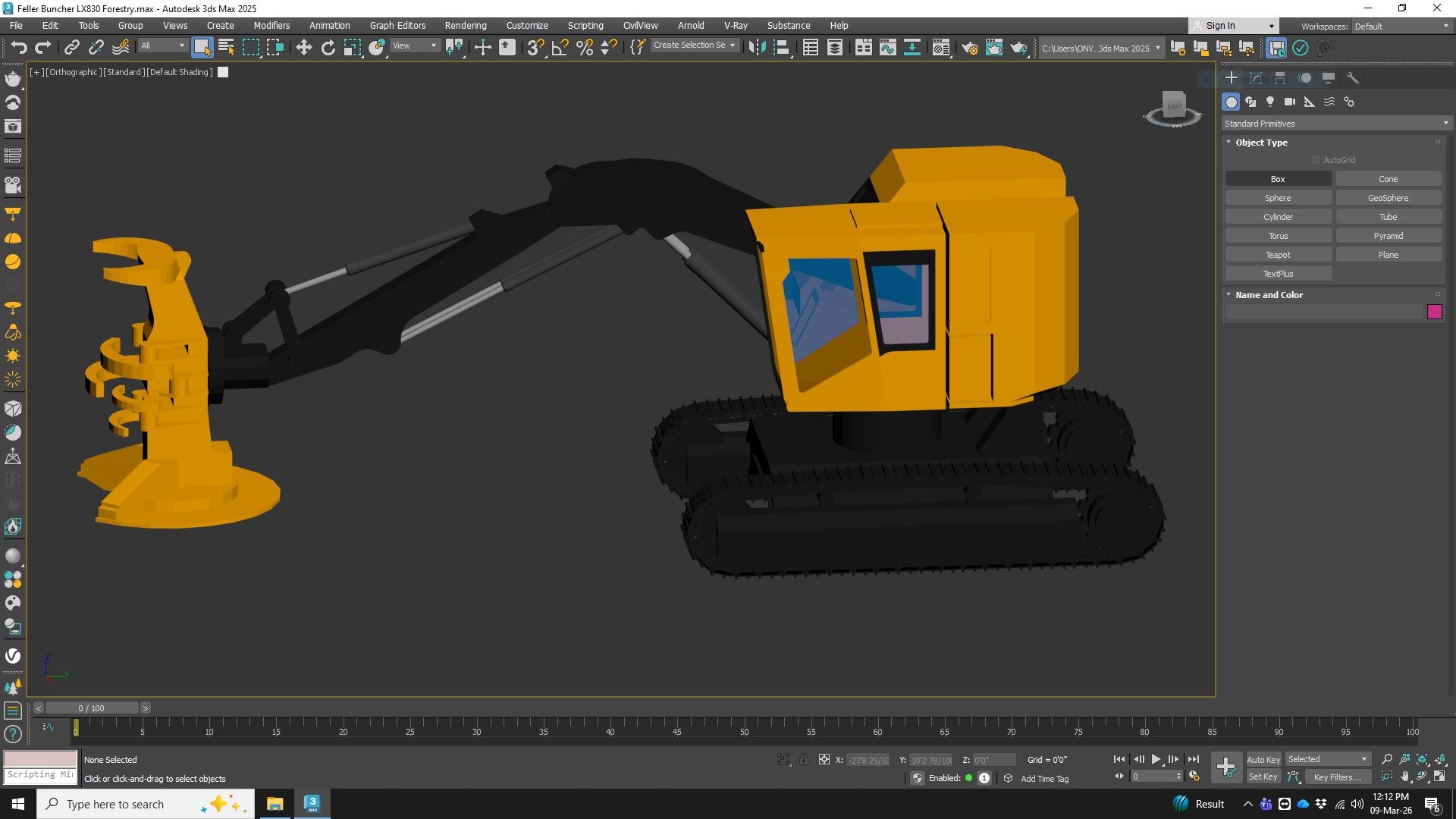
Task: Switch to Hierarchy panel tab
Action: pyautogui.click(x=1280, y=78)
